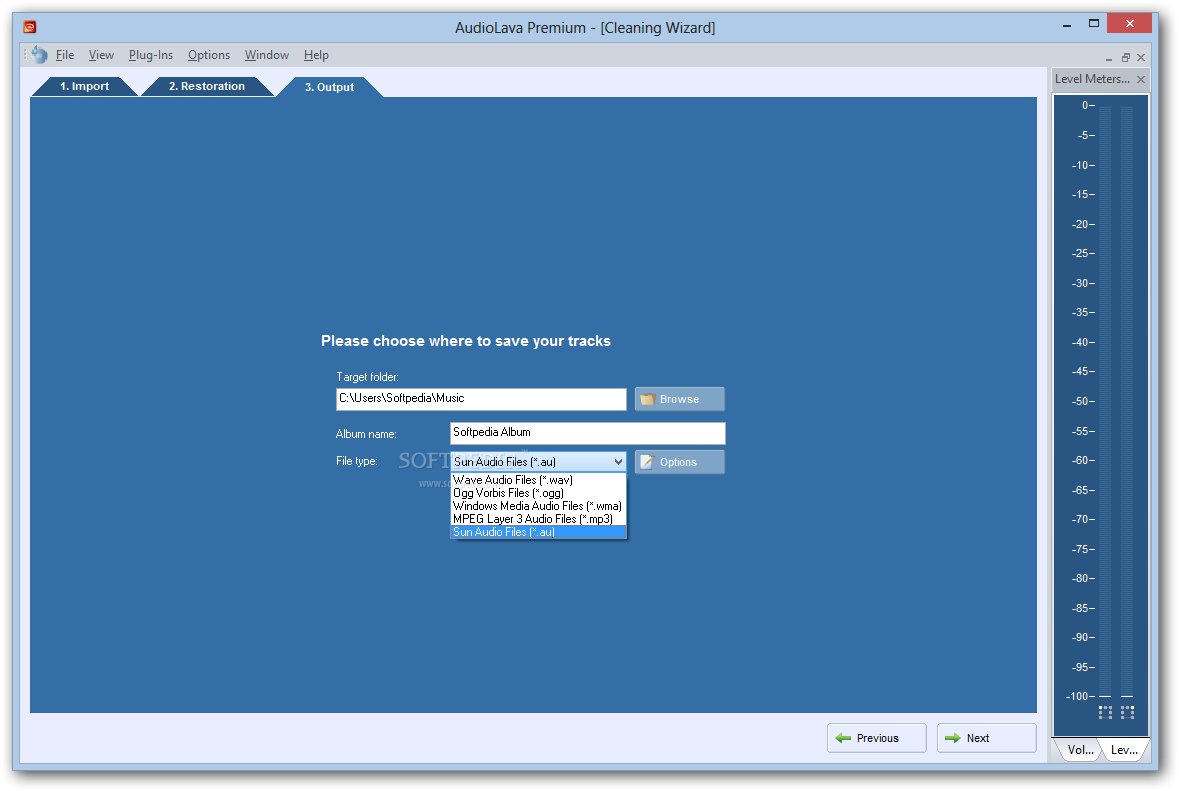Viewport: 1179px width, 791px height.
Task: Choose Sun Audio Files (*.au) in list
Action: [538, 532]
